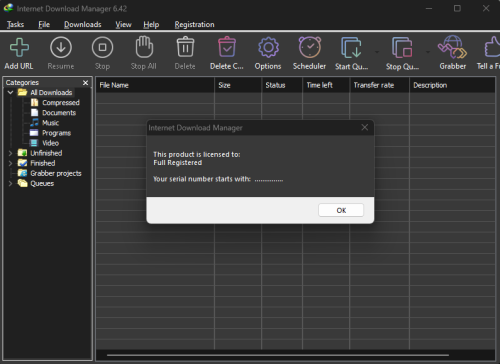Click the Delete Completed icon
Image resolution: width=500 pixels, height=364 pixels.
(227, 47)
